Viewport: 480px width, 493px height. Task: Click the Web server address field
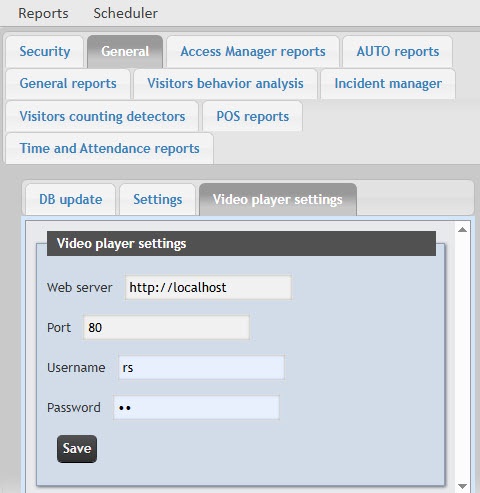[208, 287]
